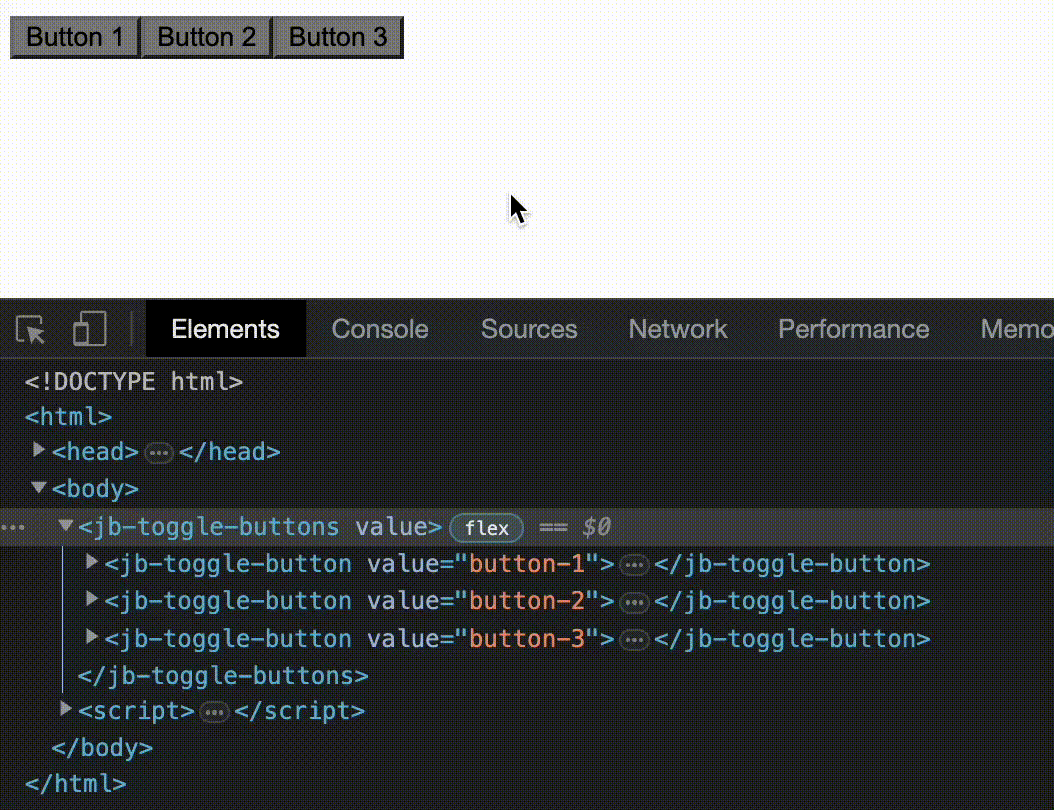Viewport: 1054px width, 810px height.
Task: Open the Network panel
Action: [x=678, y=329]
